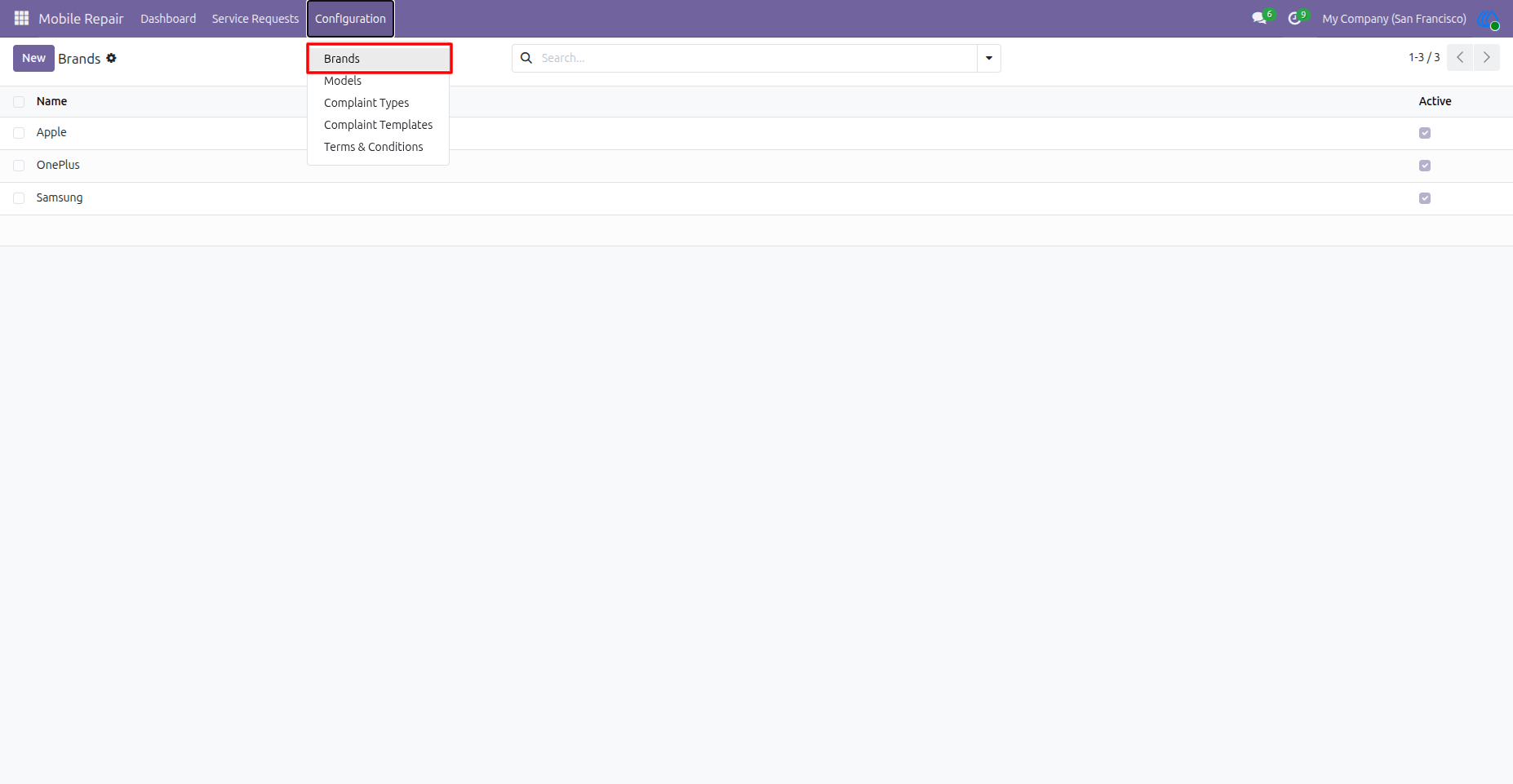Open Complaint Templates menu entry
The height and width of the screenshot is (784, 1513).
point(379,125)
